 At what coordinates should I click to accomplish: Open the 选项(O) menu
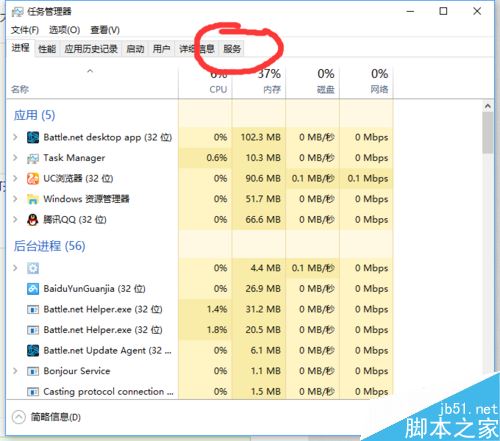(64, 30)
